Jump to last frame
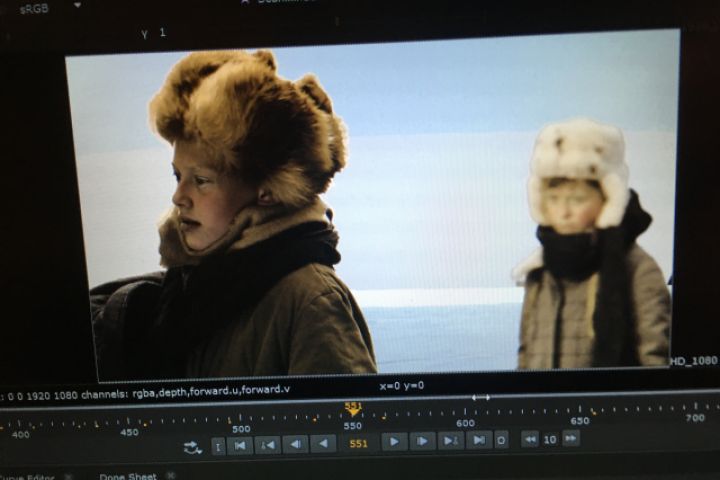This screenshot has height=480, width=720. [478, 440]
